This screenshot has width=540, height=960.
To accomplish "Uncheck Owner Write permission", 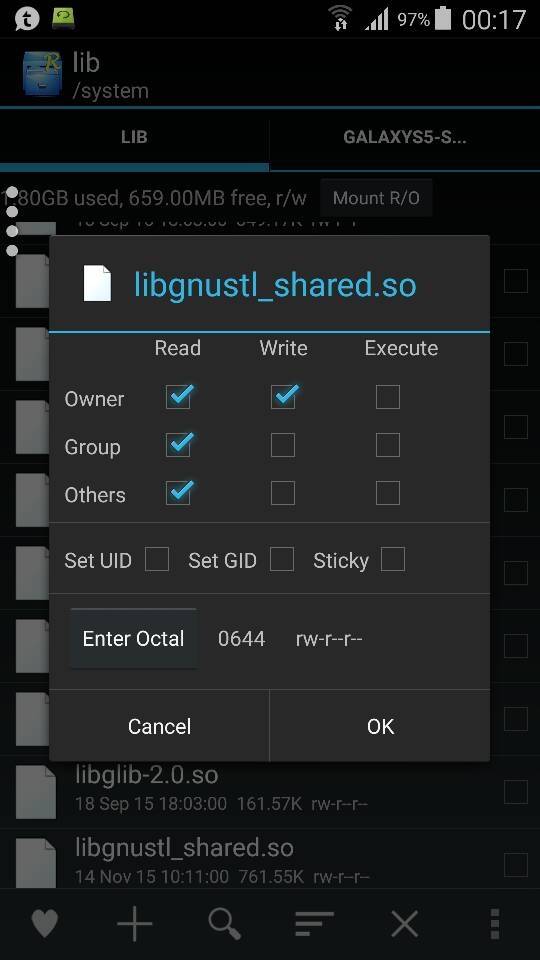I will tap(283, 396).
